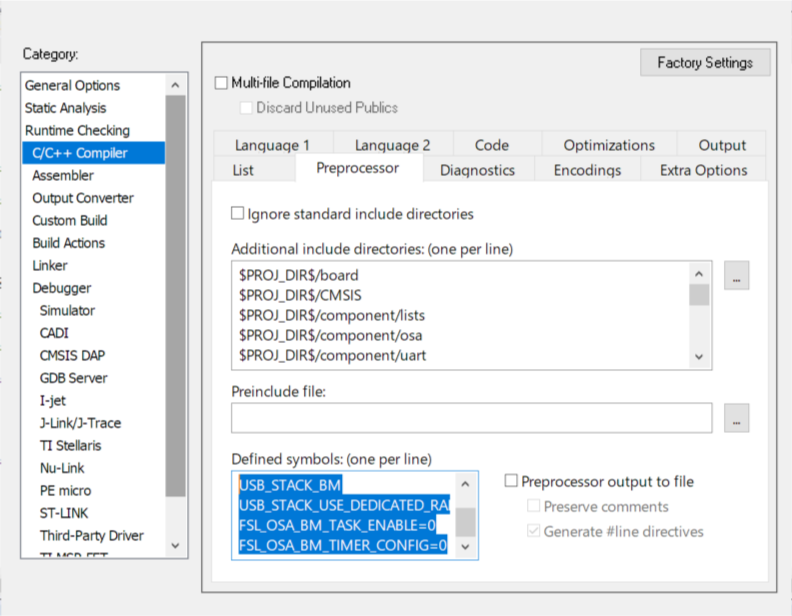
Task: Click browse button for include directories
Action: 736,277
